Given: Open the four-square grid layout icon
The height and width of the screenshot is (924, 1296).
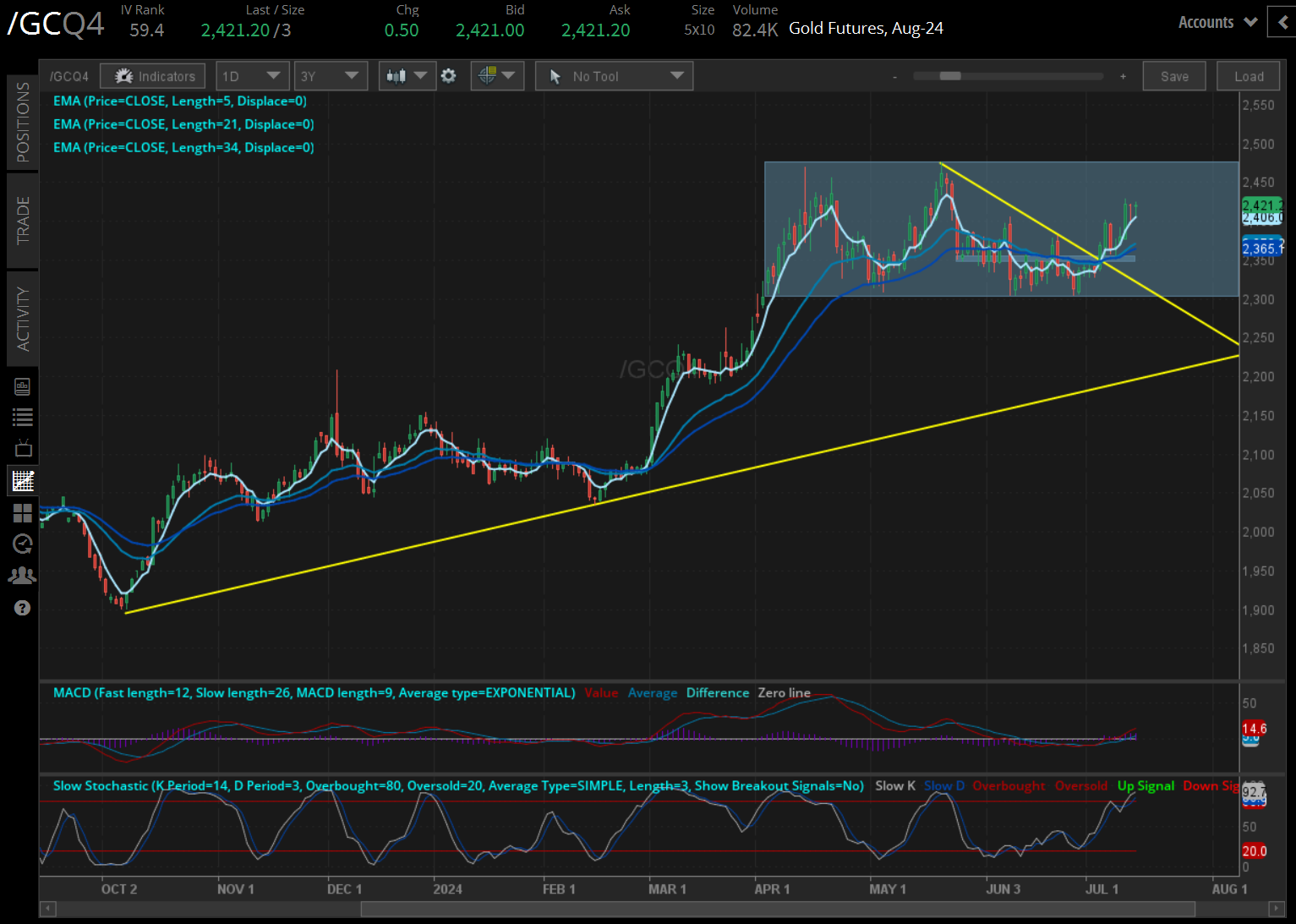Looking at the screenshot, I should [22, 513].
